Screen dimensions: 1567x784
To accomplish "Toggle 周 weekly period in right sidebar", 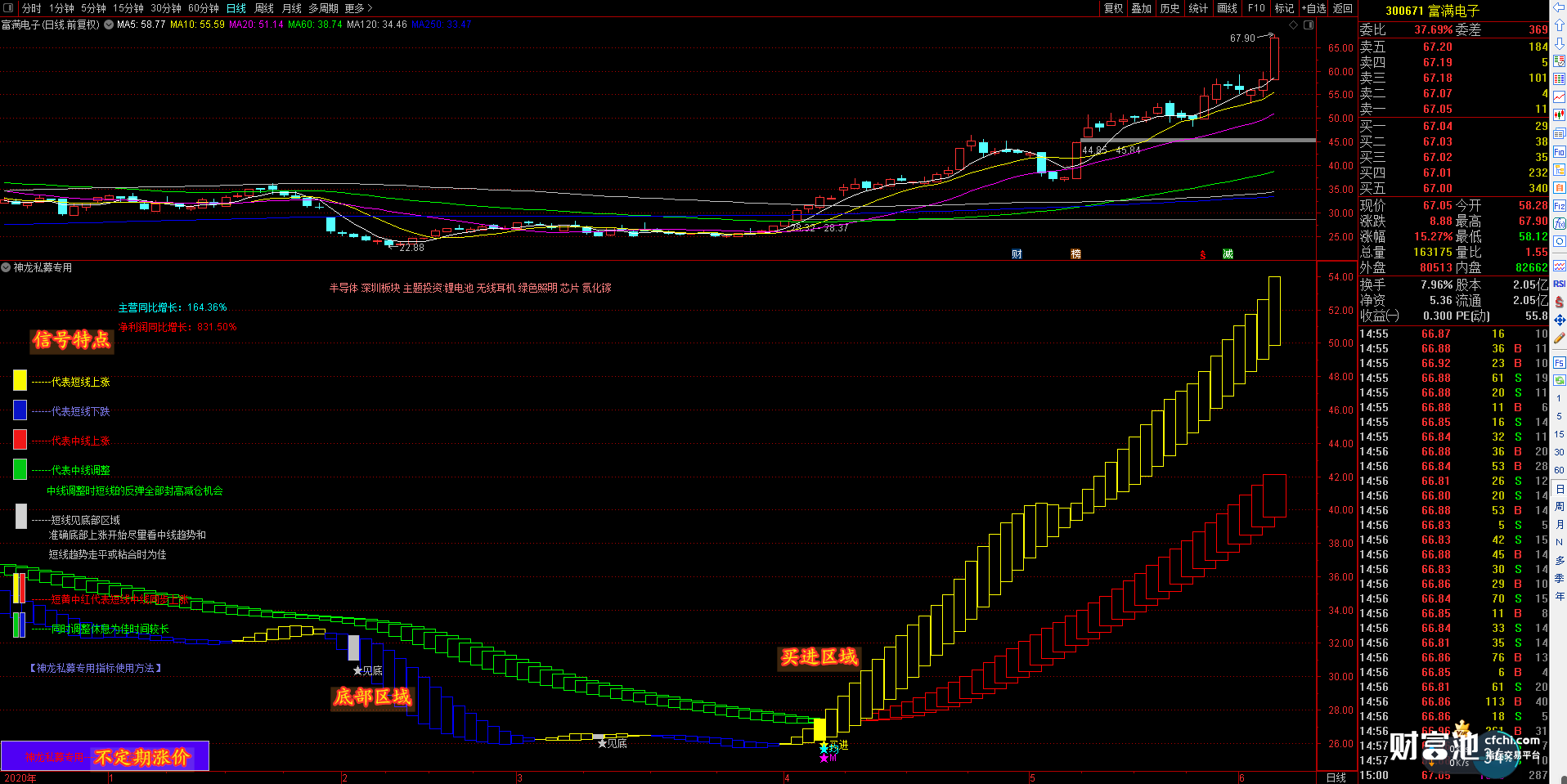I will point(1560,506).
